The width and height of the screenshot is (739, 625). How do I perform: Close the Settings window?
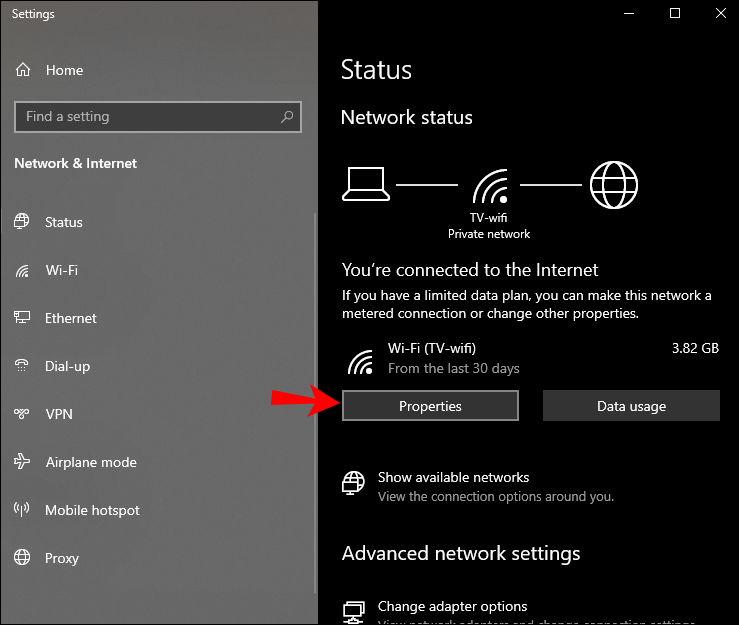pyautogui.click(x=721, y=13)
